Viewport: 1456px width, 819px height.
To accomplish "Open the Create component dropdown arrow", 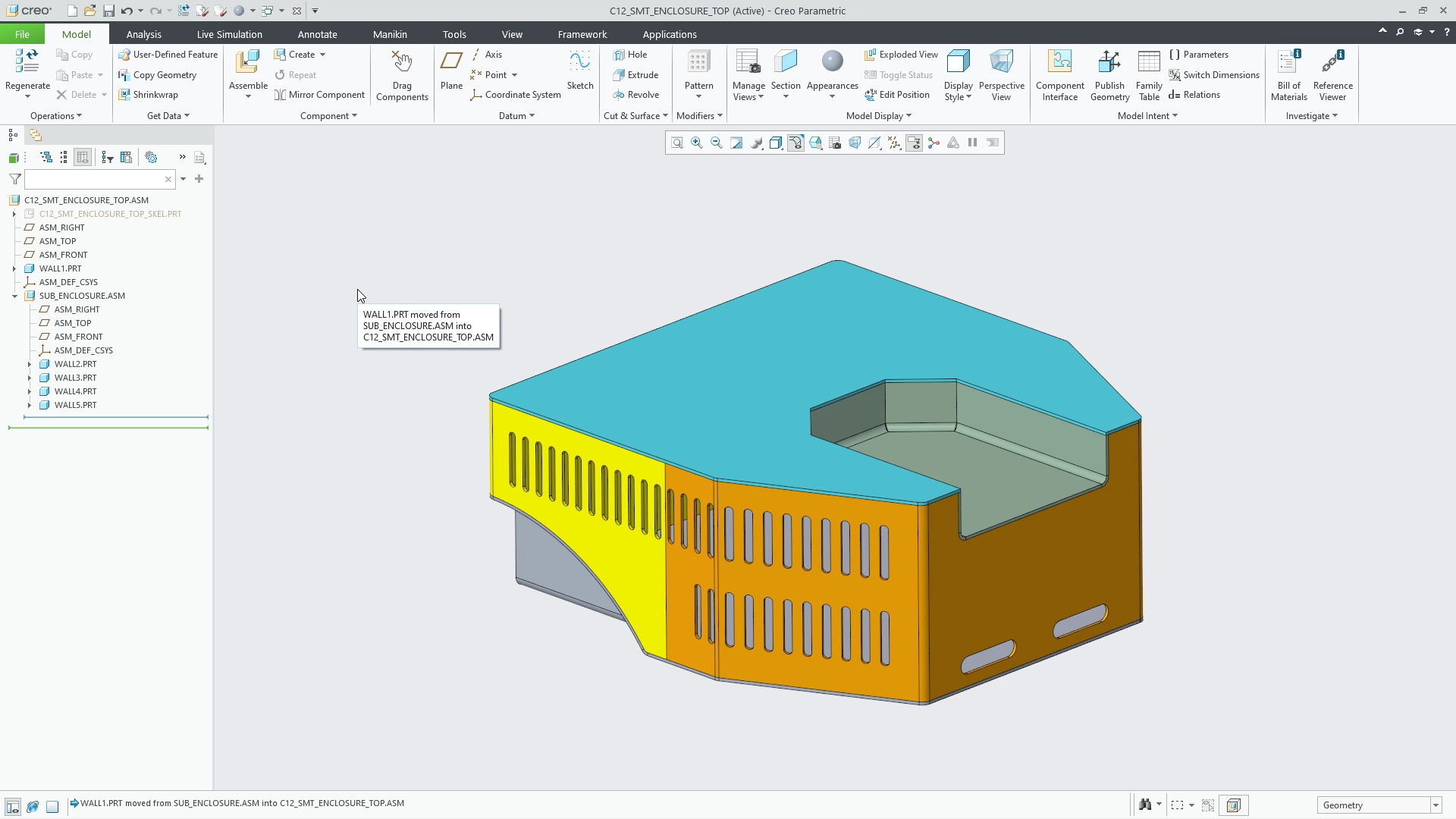I will pyautogui.click(x=322, y=55).
